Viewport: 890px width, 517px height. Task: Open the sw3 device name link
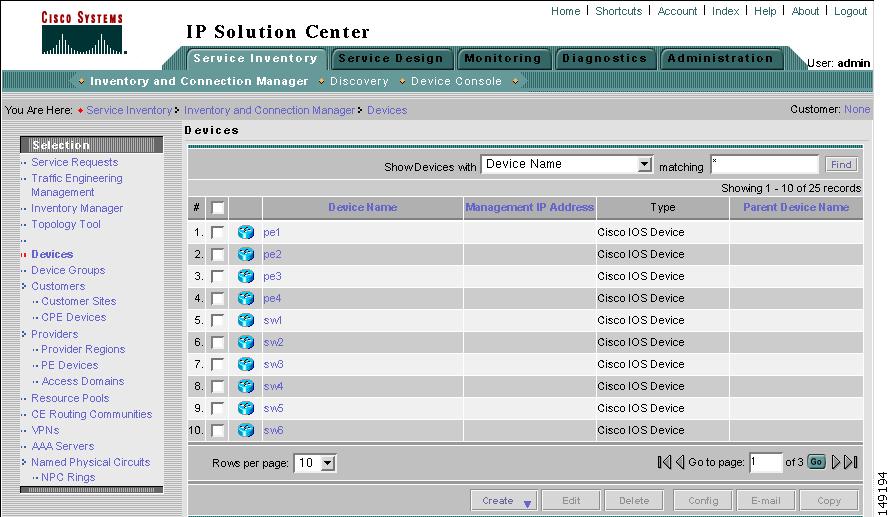(x=273, y=364)
